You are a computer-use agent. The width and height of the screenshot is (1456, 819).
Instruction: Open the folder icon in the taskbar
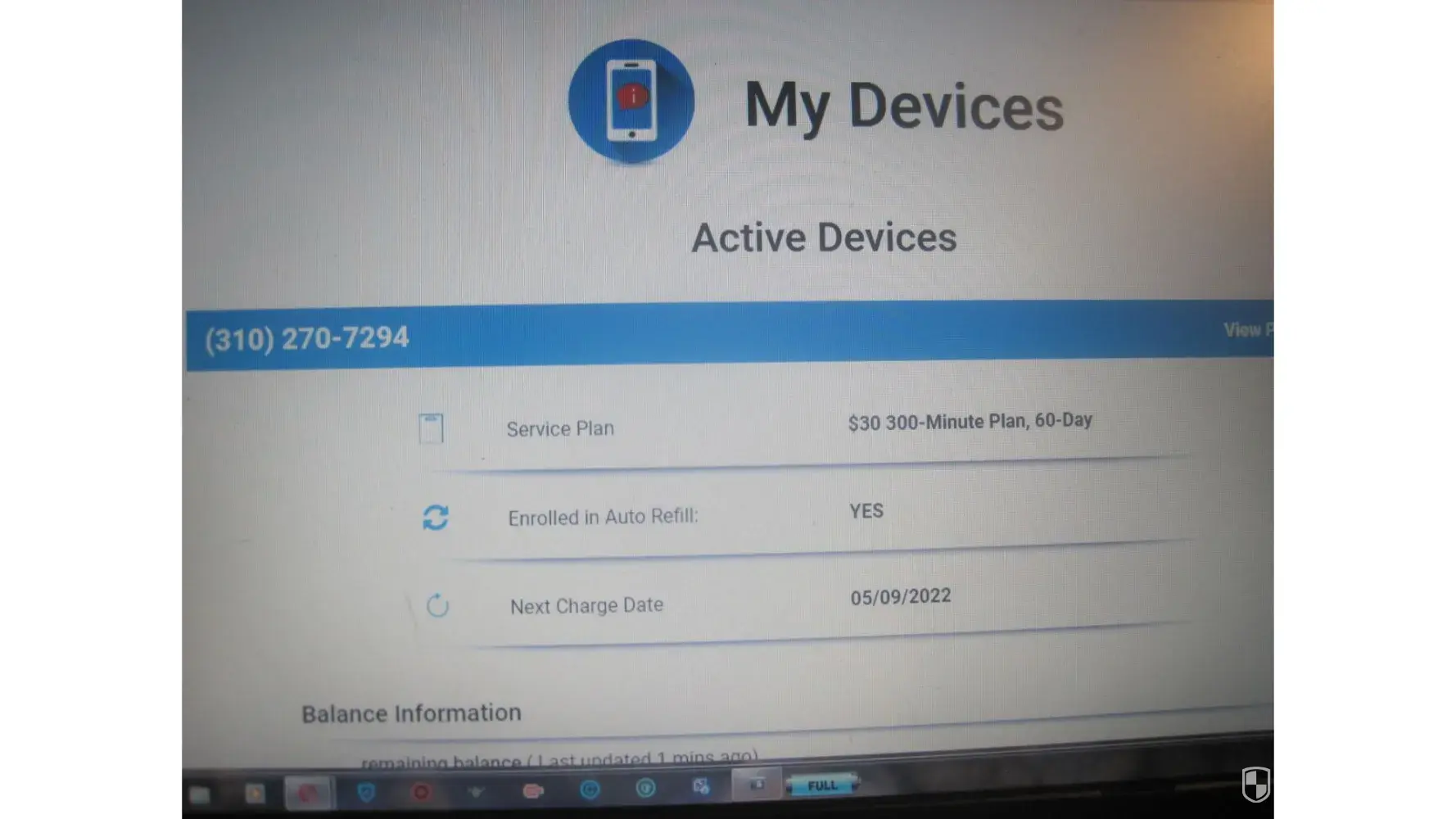[x=200, y=794]
